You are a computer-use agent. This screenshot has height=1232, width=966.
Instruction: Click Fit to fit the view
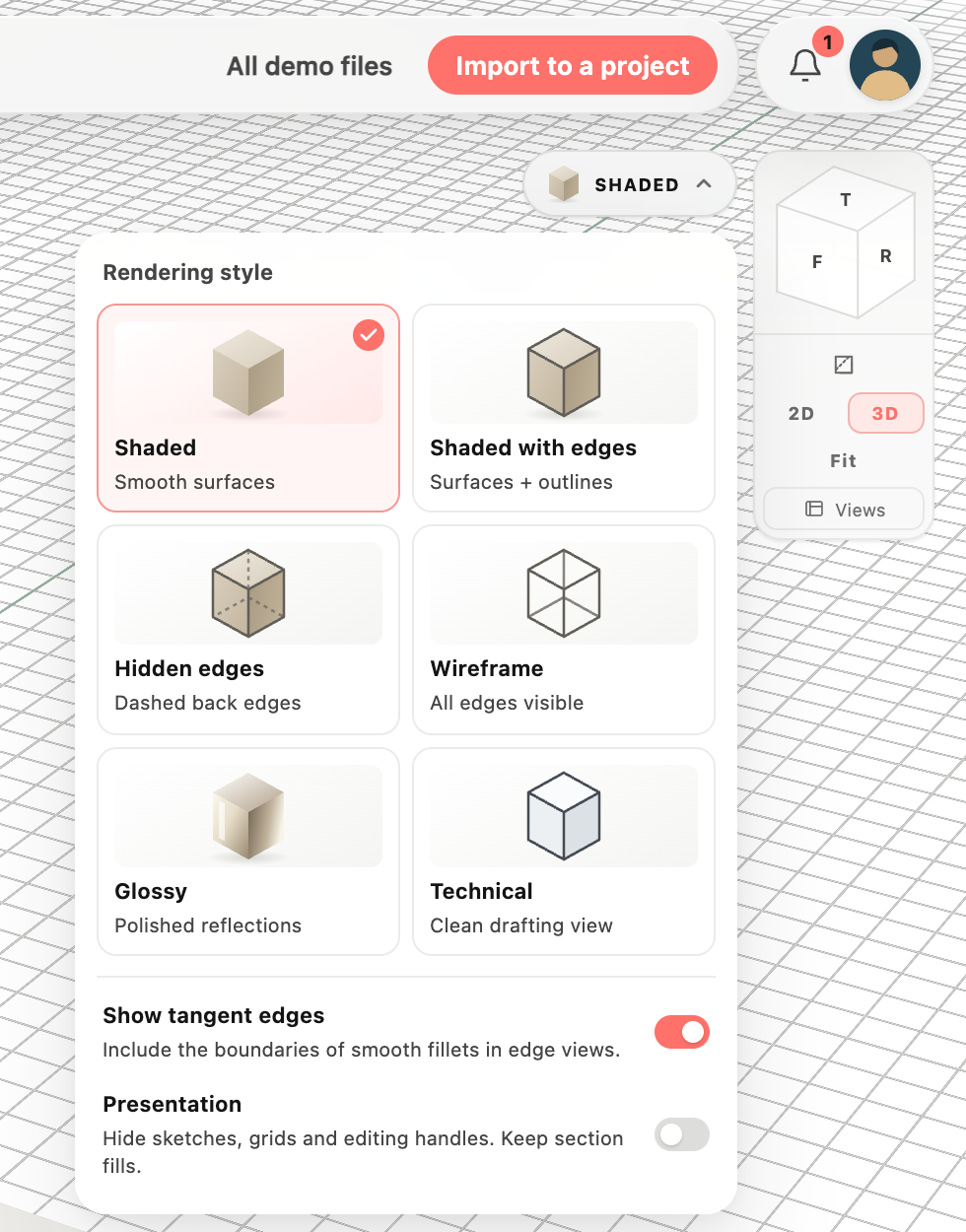click(843, 461)
